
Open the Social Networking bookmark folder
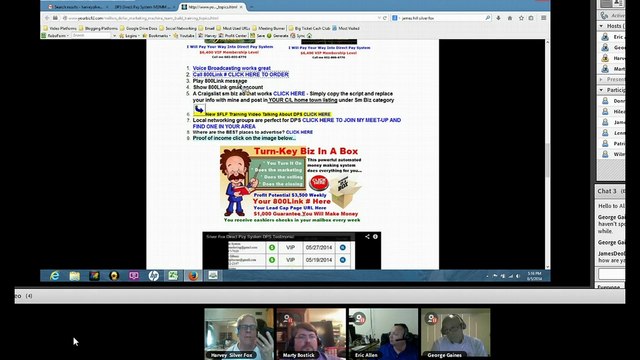(178, 29)
